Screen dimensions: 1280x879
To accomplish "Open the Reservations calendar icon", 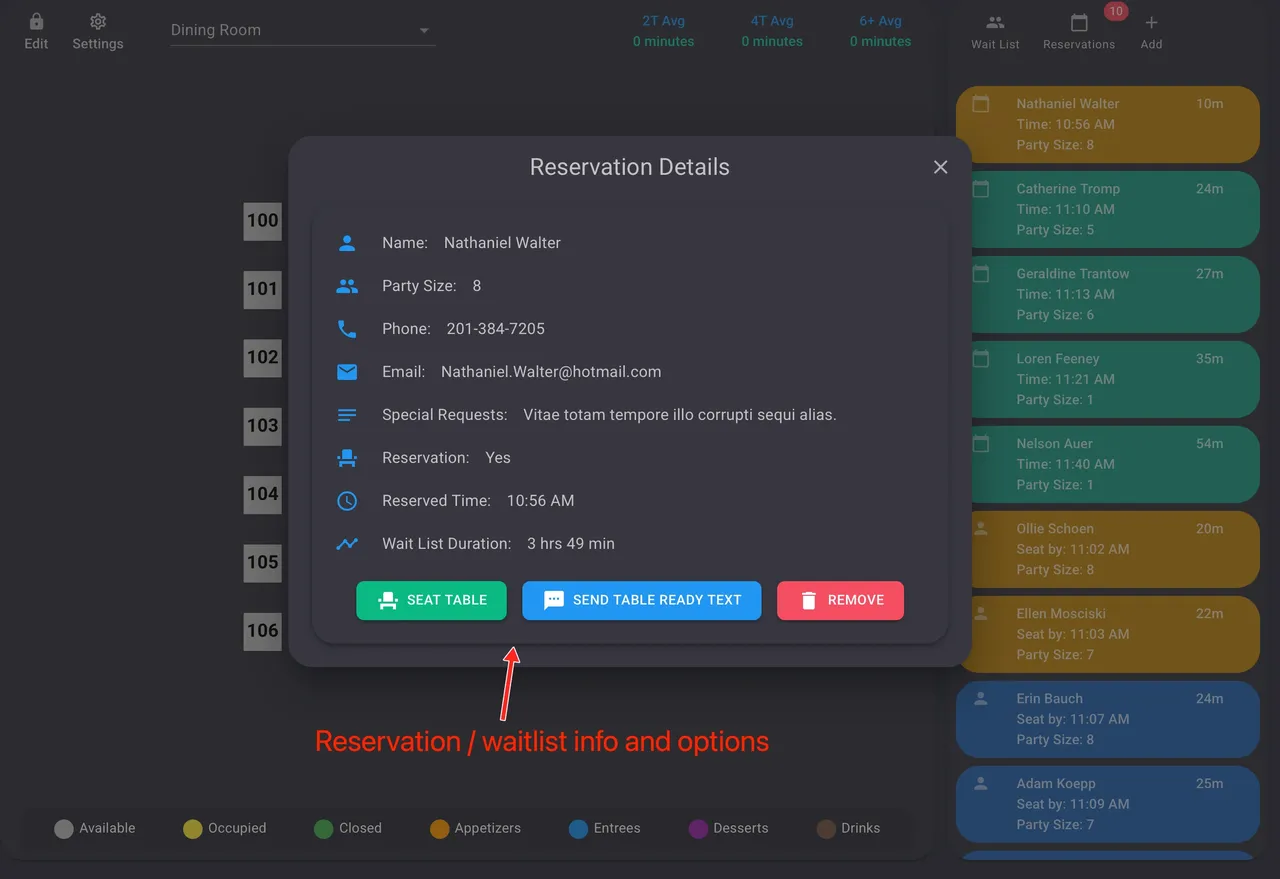I will coord(1078,23).
